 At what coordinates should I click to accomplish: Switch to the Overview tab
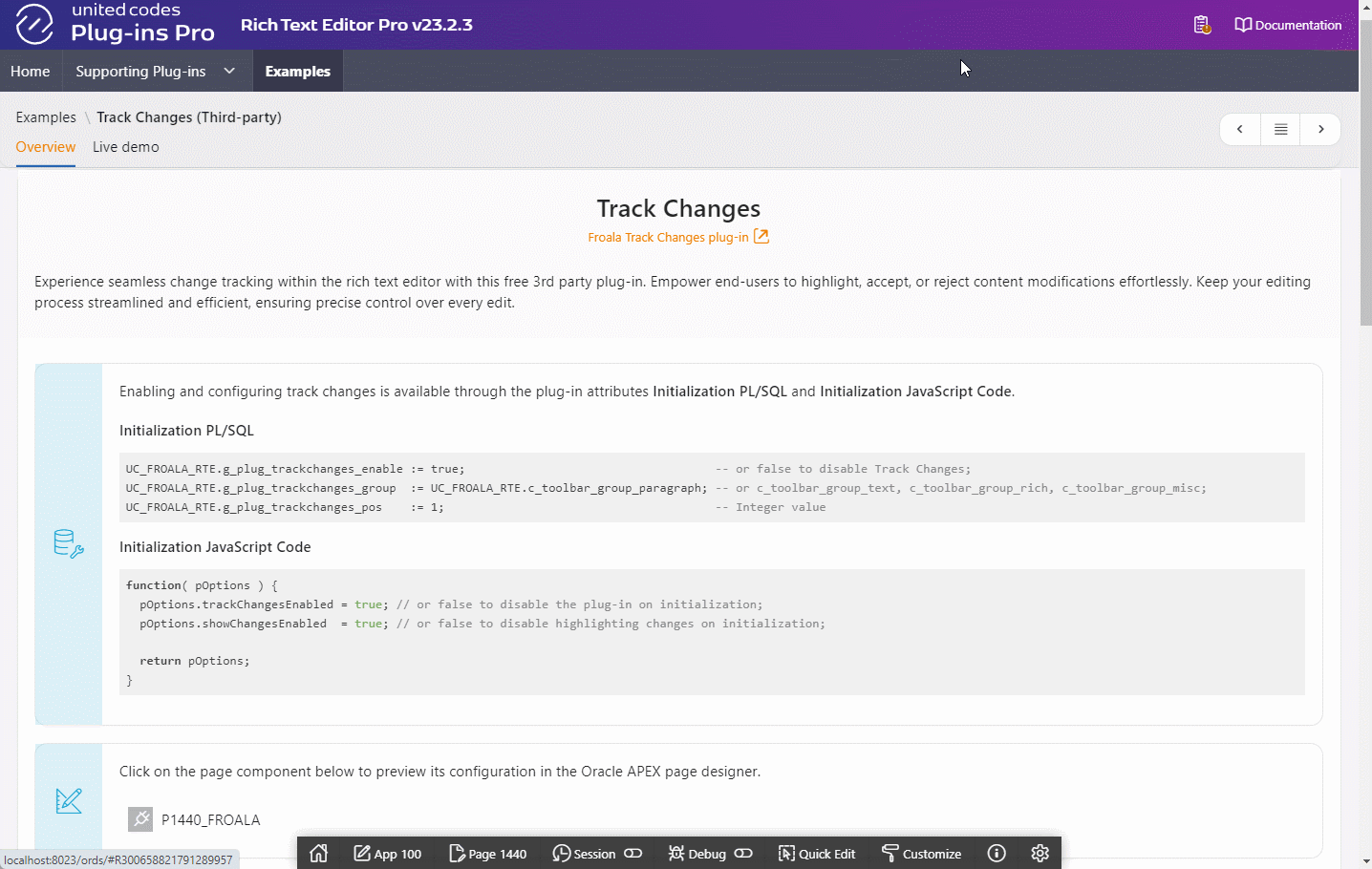46,147
